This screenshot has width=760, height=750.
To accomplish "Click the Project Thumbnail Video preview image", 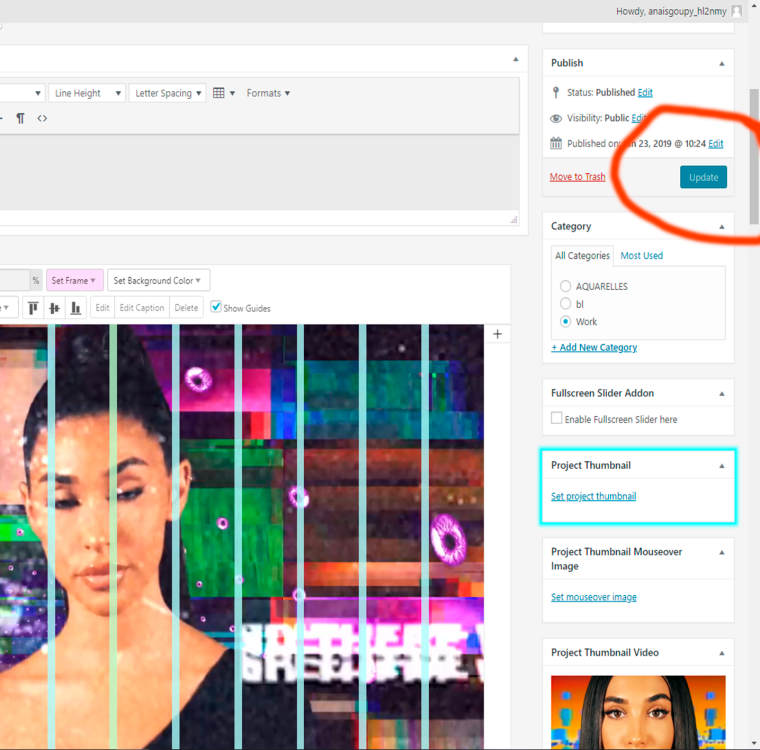I will pos(637,712).
